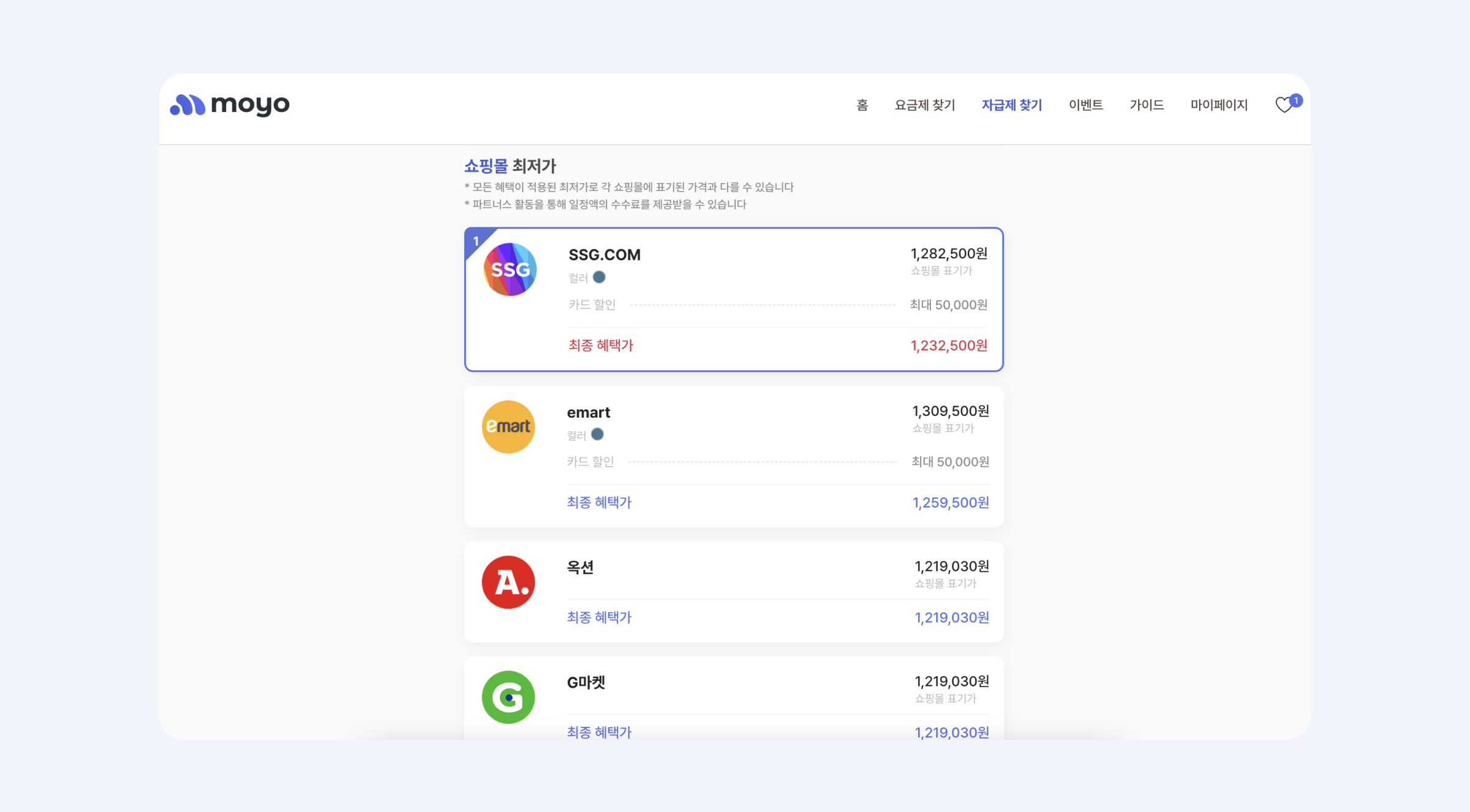The width and height of the screenshot is (1470, 812).
Task: Click the 쇼핑몰 최저가 heading
Action: [510, 166]
